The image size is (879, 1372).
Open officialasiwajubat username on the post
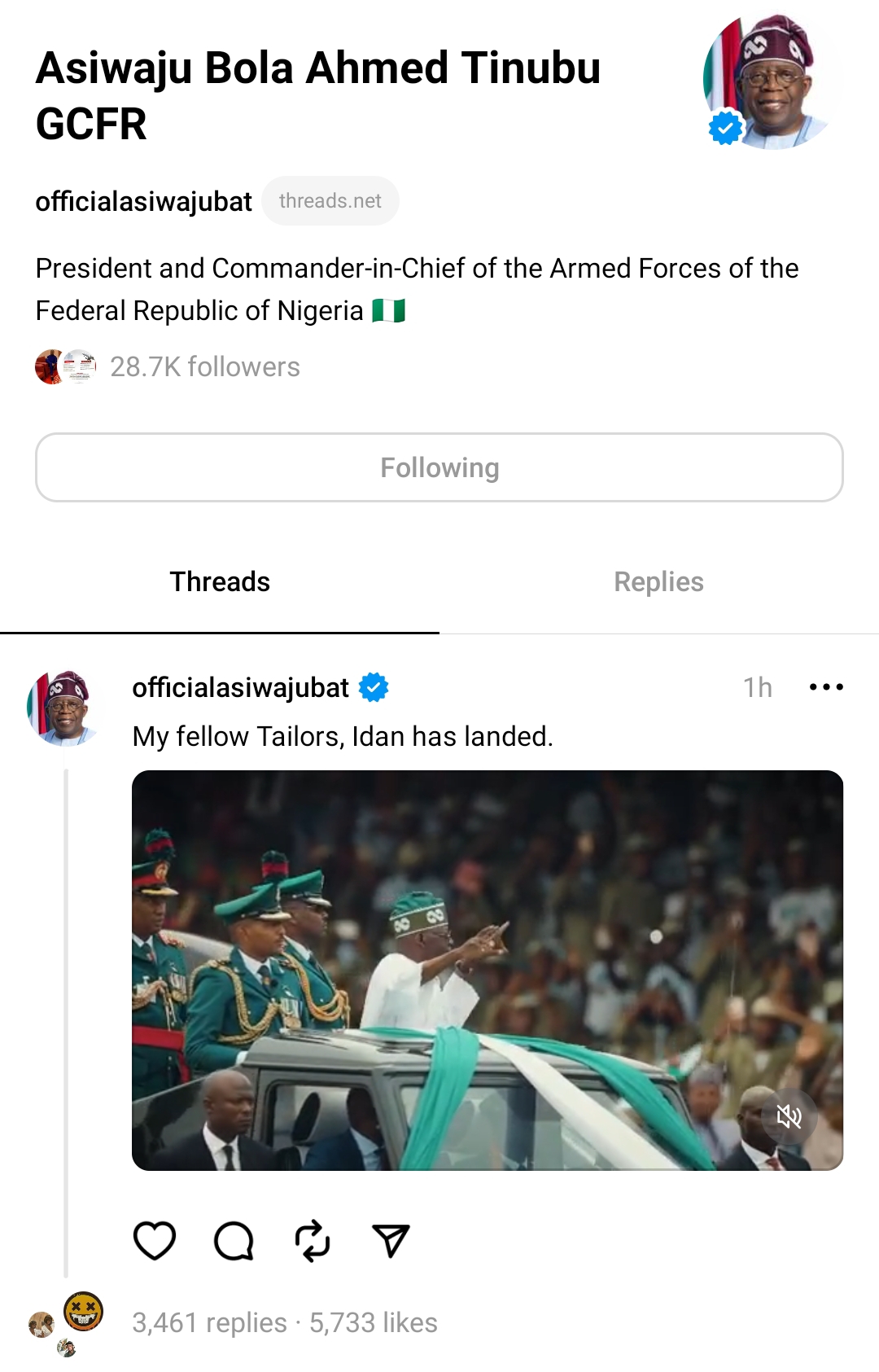(x=240, y=687)
